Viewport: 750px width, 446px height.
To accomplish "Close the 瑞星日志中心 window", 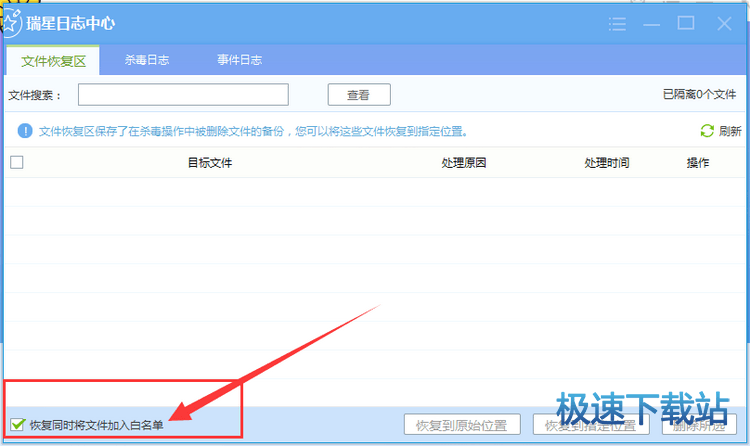I will (724, 23).
